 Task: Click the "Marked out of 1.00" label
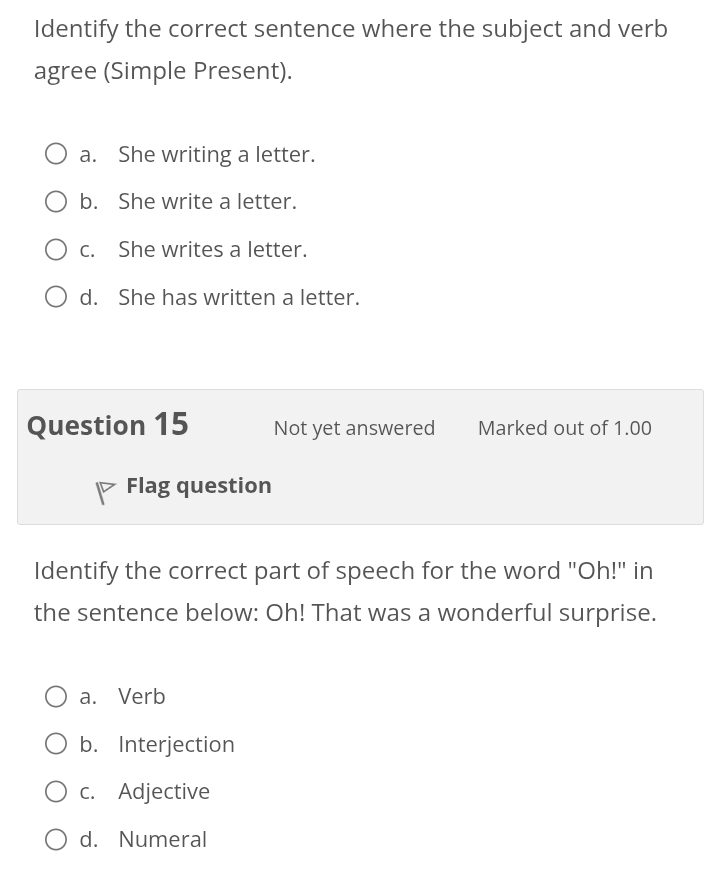(564, 428)
